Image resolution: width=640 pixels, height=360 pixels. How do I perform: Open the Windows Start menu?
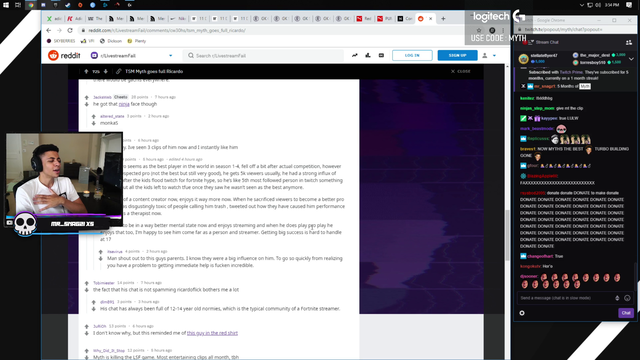pyautogui.click(x=6, y=5)
